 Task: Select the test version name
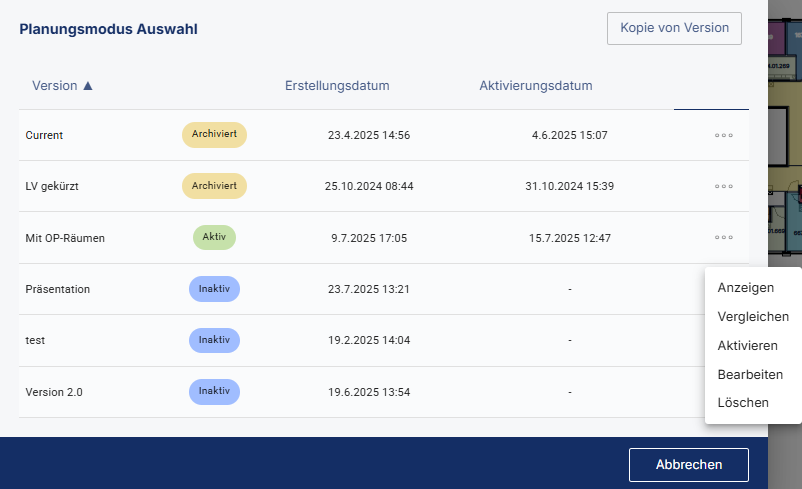[x=35, y=340]
